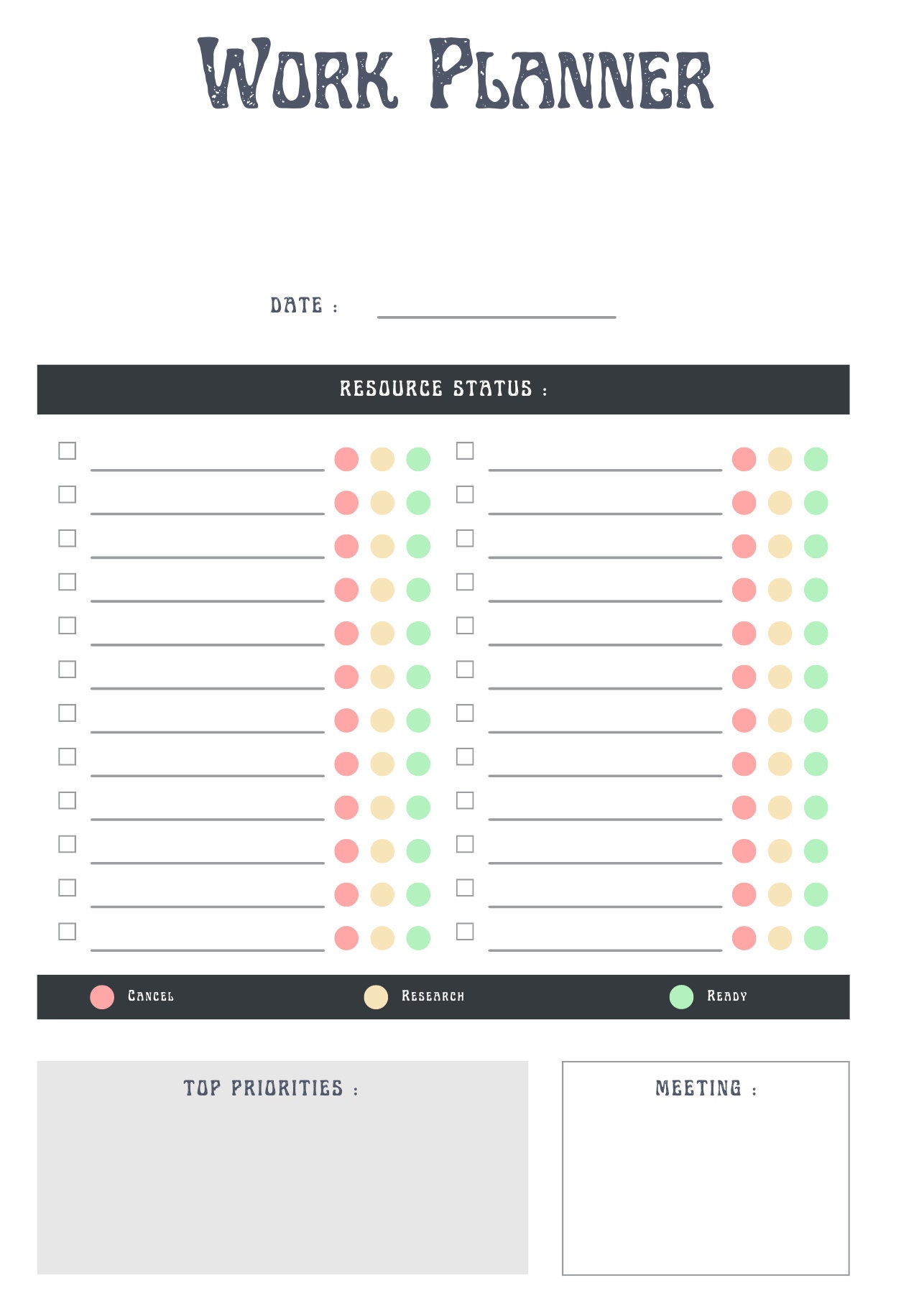
Task: Click the Research legend yellow circle
Action: (x=376, y=997)
